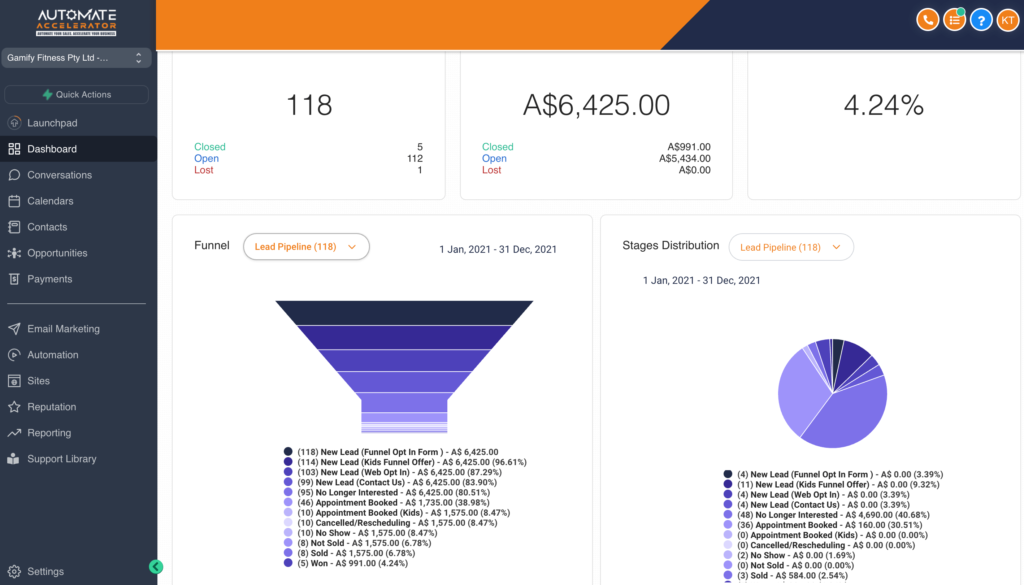Click the help question mark icon
Image resolution: width=1024 pixels, height=585 pixels.
point(981,19)
